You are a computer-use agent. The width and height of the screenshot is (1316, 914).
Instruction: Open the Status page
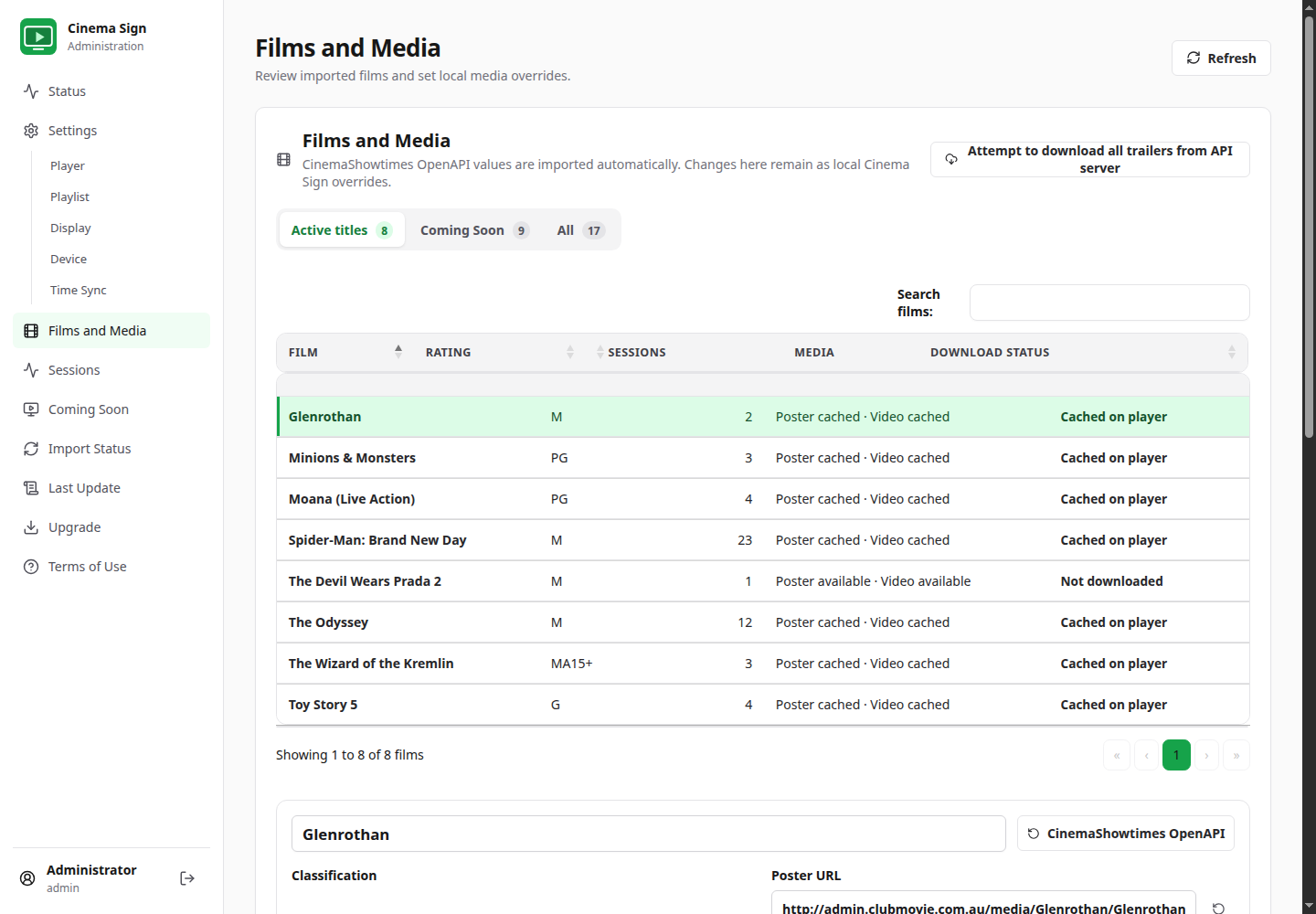click(111, 91)
